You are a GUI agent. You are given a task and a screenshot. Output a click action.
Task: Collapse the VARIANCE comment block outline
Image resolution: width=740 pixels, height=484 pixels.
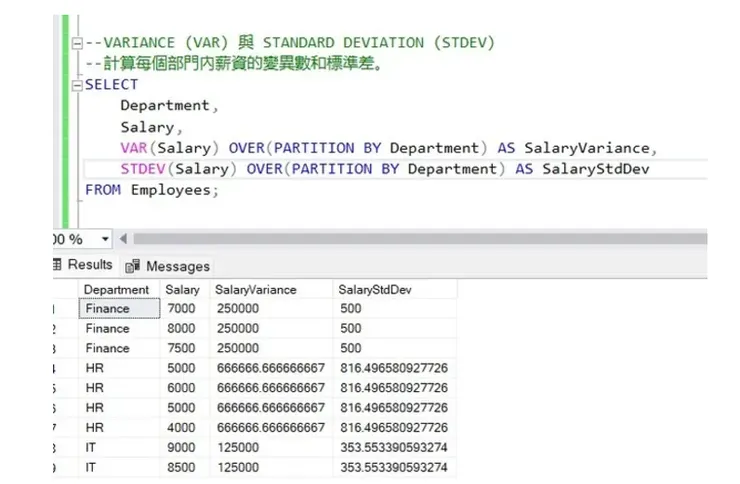77,44
